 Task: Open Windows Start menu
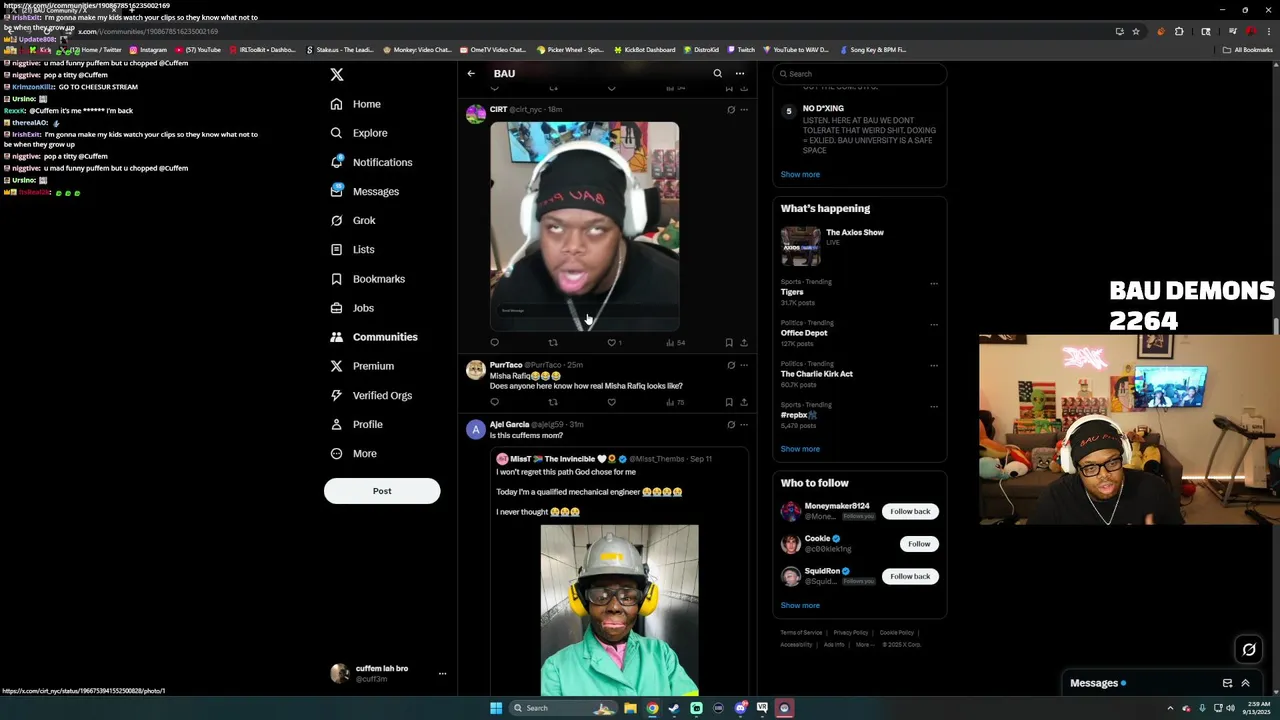496,708
